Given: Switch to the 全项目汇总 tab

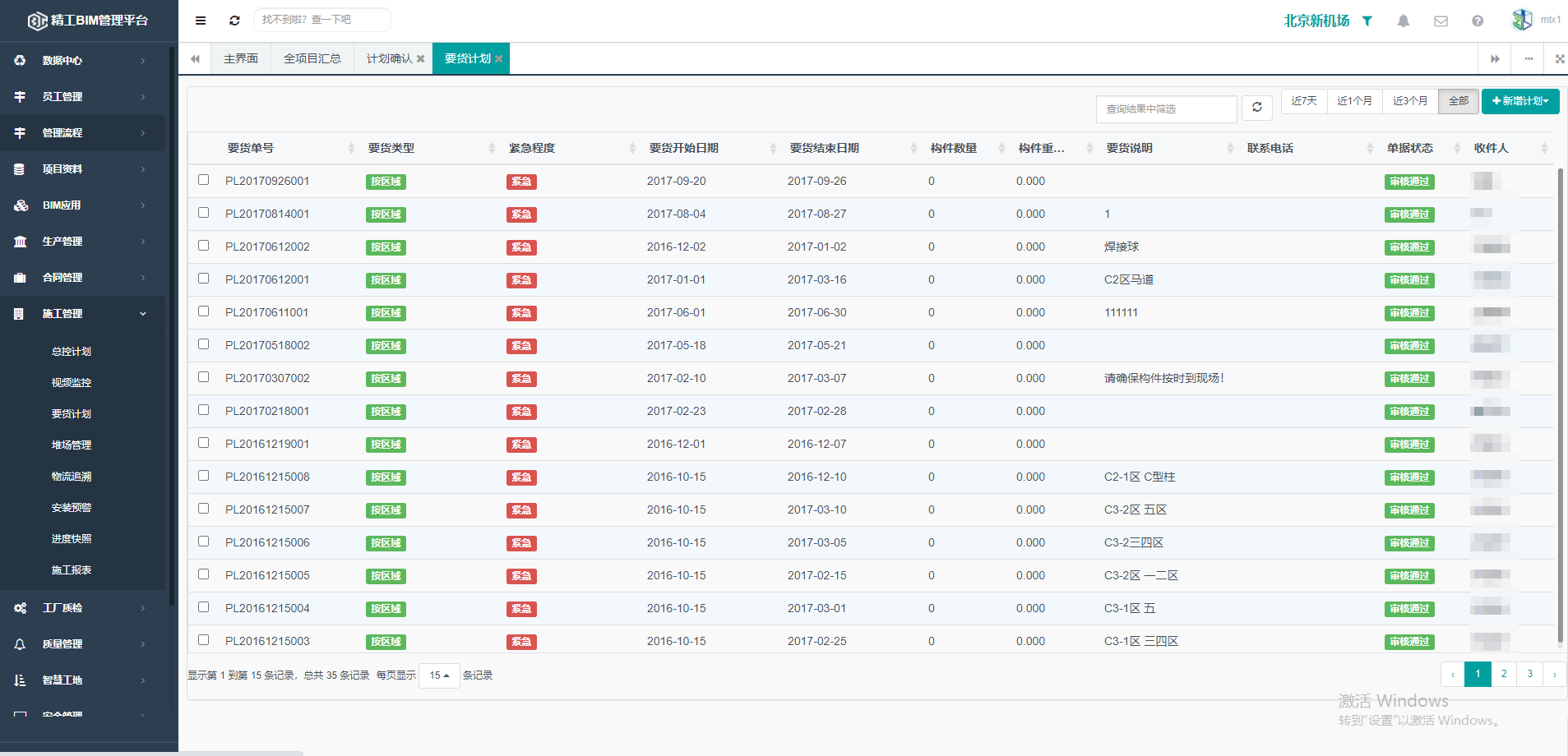Looking at the screenshot, I should pyautogui.click(x=312, y=59).
